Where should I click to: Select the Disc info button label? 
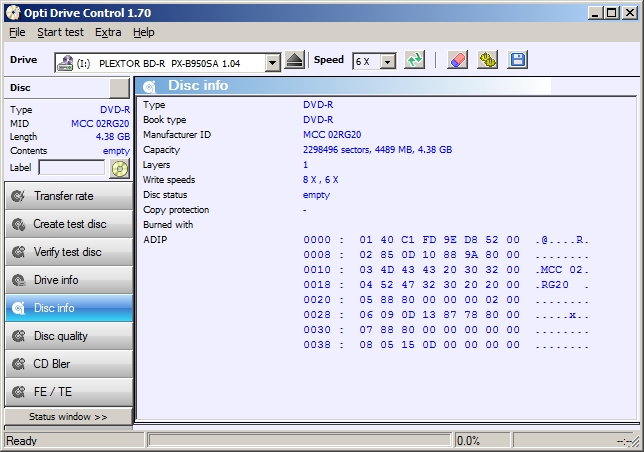click(x=54, y=308)
